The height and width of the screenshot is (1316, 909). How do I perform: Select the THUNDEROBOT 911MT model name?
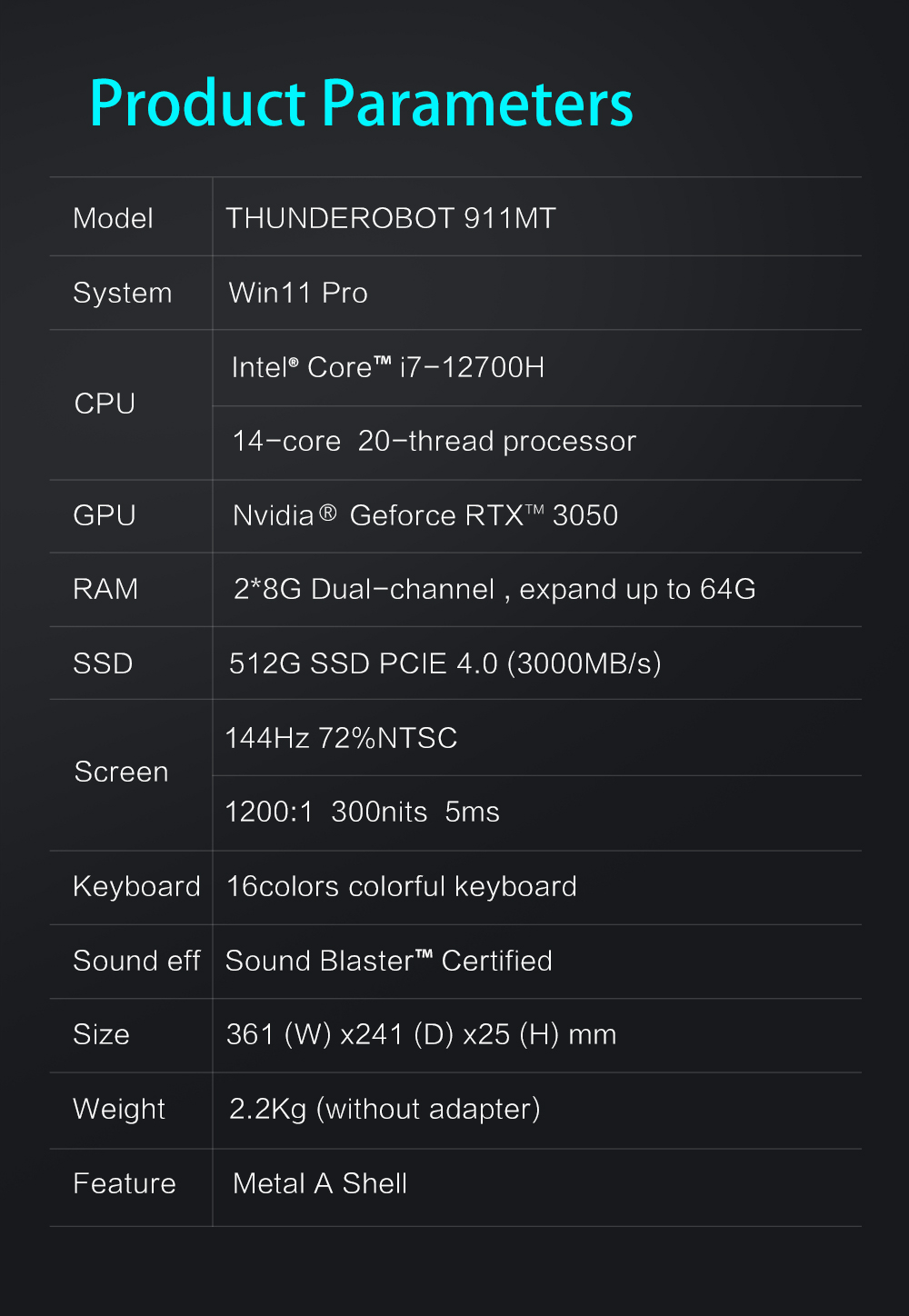click(391, 218)
